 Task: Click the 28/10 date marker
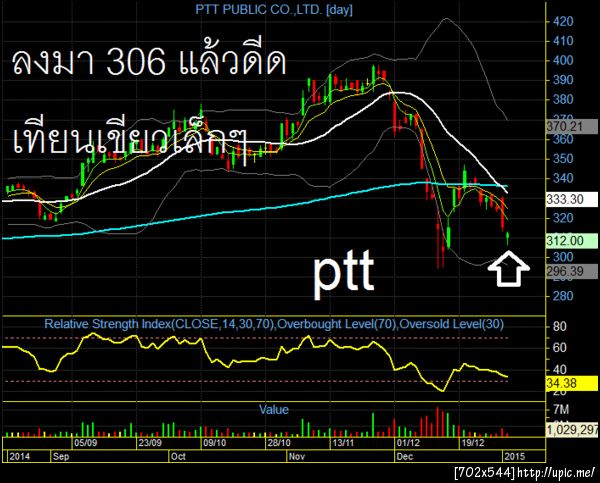tap(279, 443)
